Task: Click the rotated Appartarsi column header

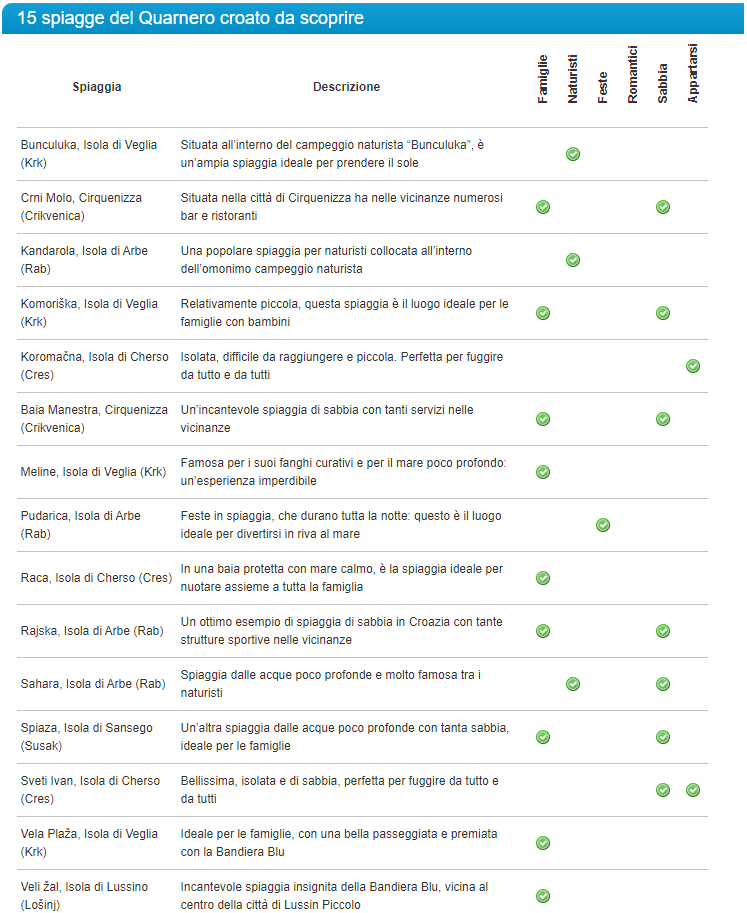Action: 693,74
